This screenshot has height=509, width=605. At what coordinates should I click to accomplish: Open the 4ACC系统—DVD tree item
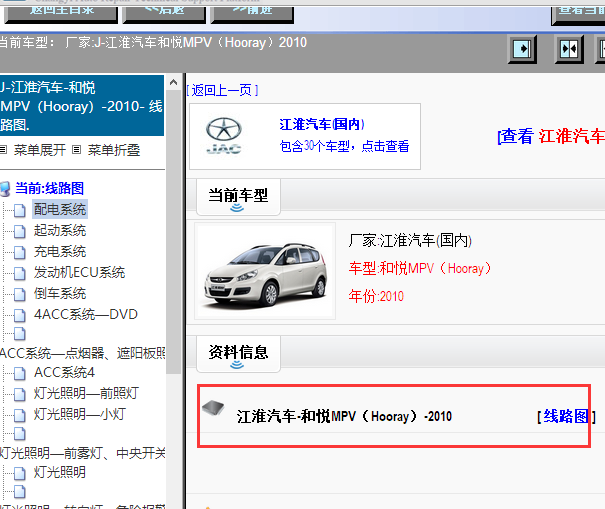(86, 315)
